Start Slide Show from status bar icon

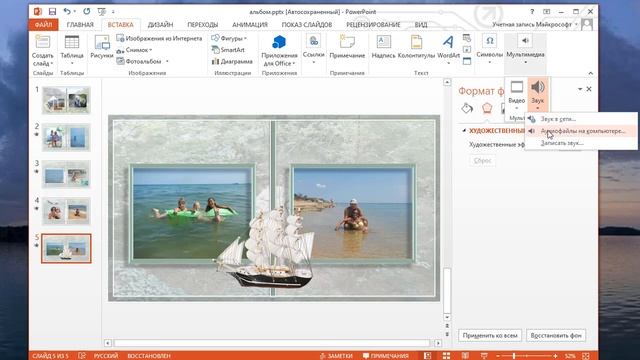click(x=484, y=356)
